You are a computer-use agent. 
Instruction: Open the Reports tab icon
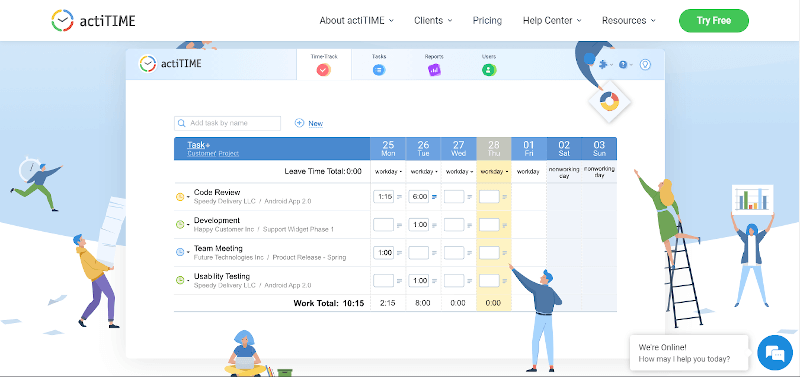click(434, 70)
